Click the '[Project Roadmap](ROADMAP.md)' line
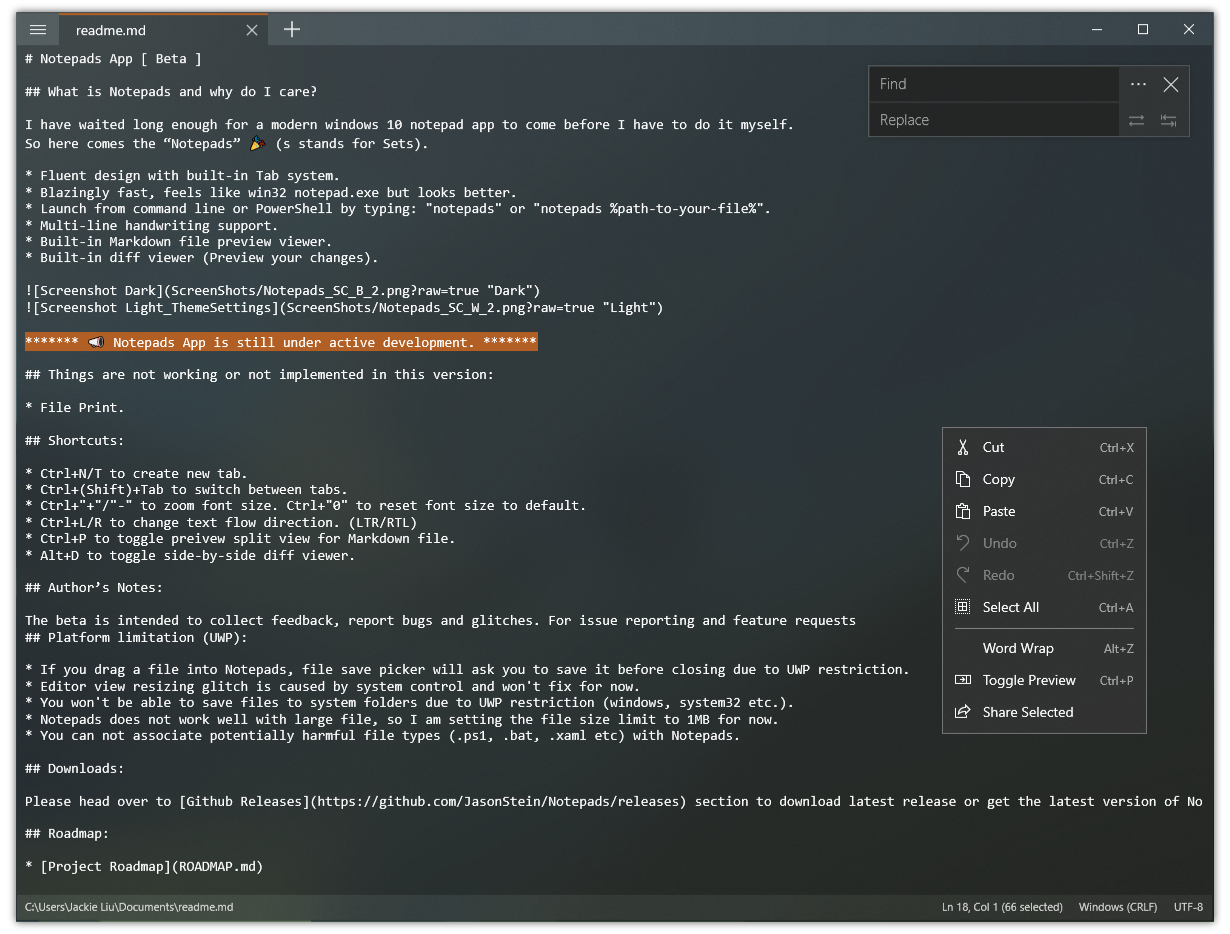Viewport: 1230px width, 934px height. (144, 867)
